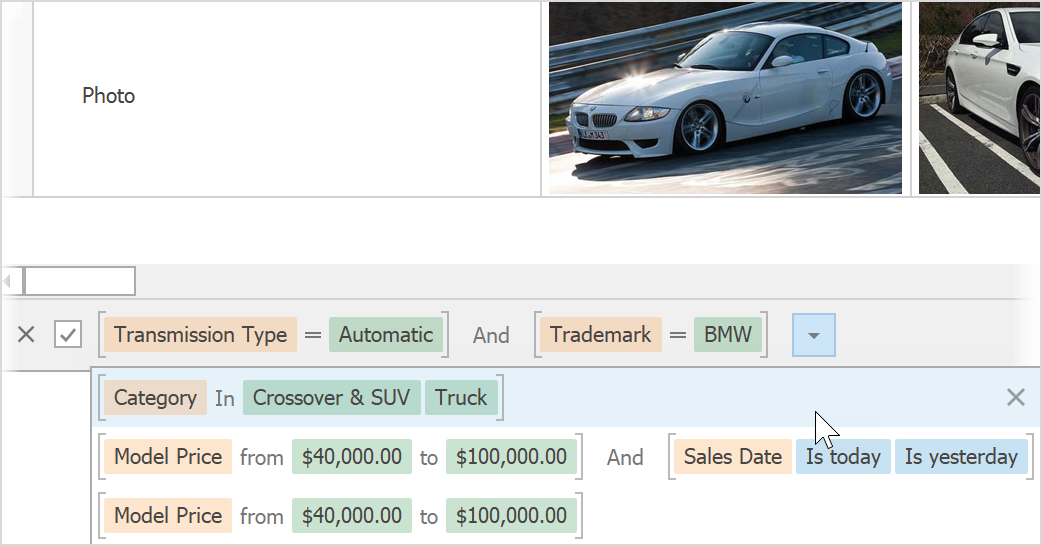Toggle the enable filter checkbox
The height and width of the screenshot is (546, 1042).
pyautogui.click(x=68, y=335)
